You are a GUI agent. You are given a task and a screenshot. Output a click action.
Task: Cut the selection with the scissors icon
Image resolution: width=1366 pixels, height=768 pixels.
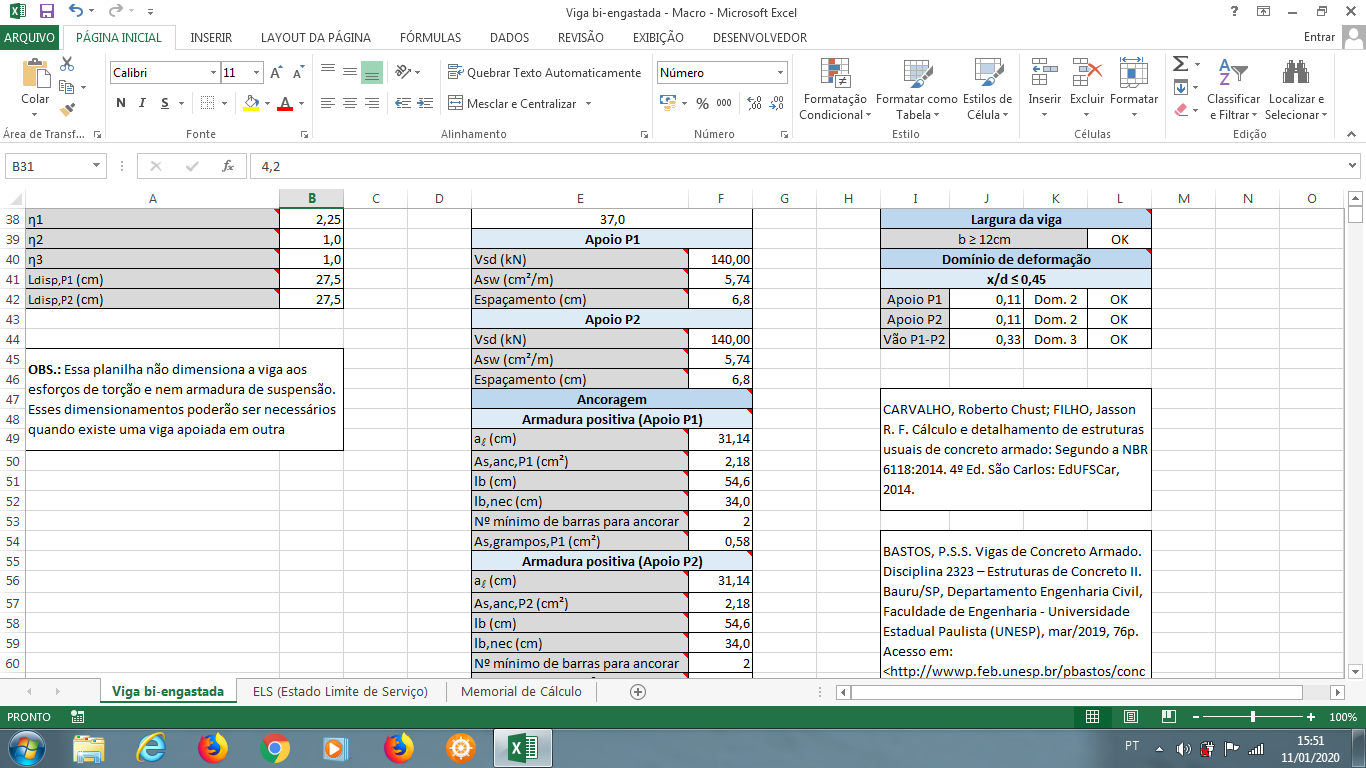click(x=68, y=64)
